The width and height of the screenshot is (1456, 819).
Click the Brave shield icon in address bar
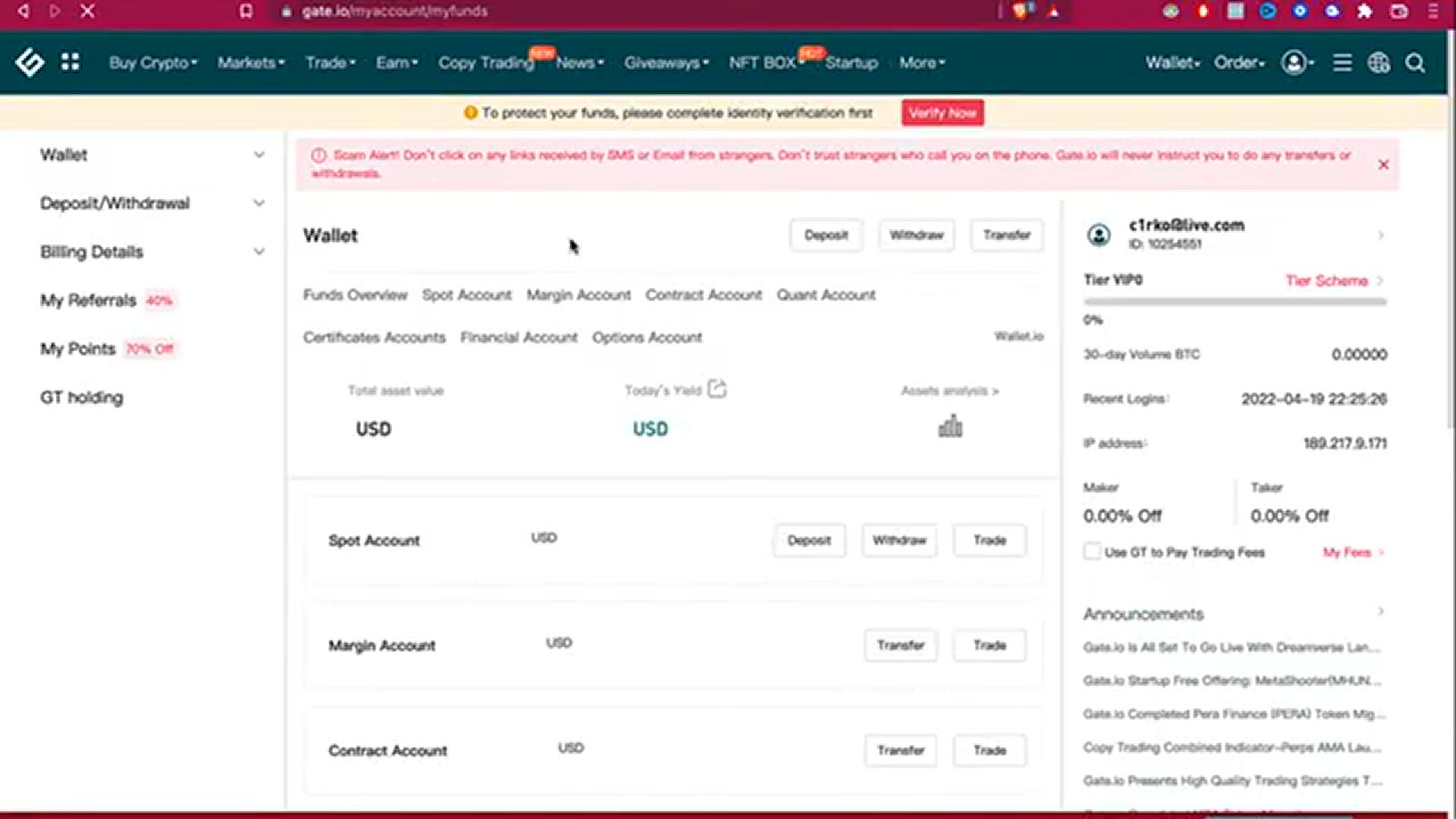(x=1022, y=11)
